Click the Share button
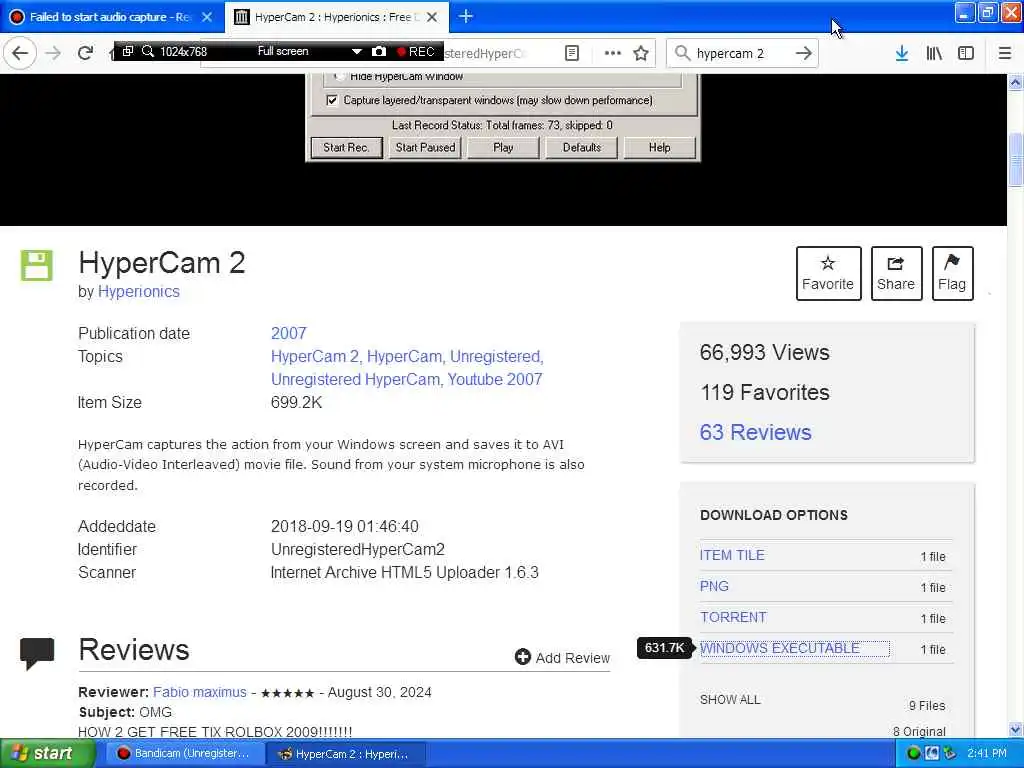This screenshot has height=768, width=1024. pyautogui.click(x=896, y=273)
